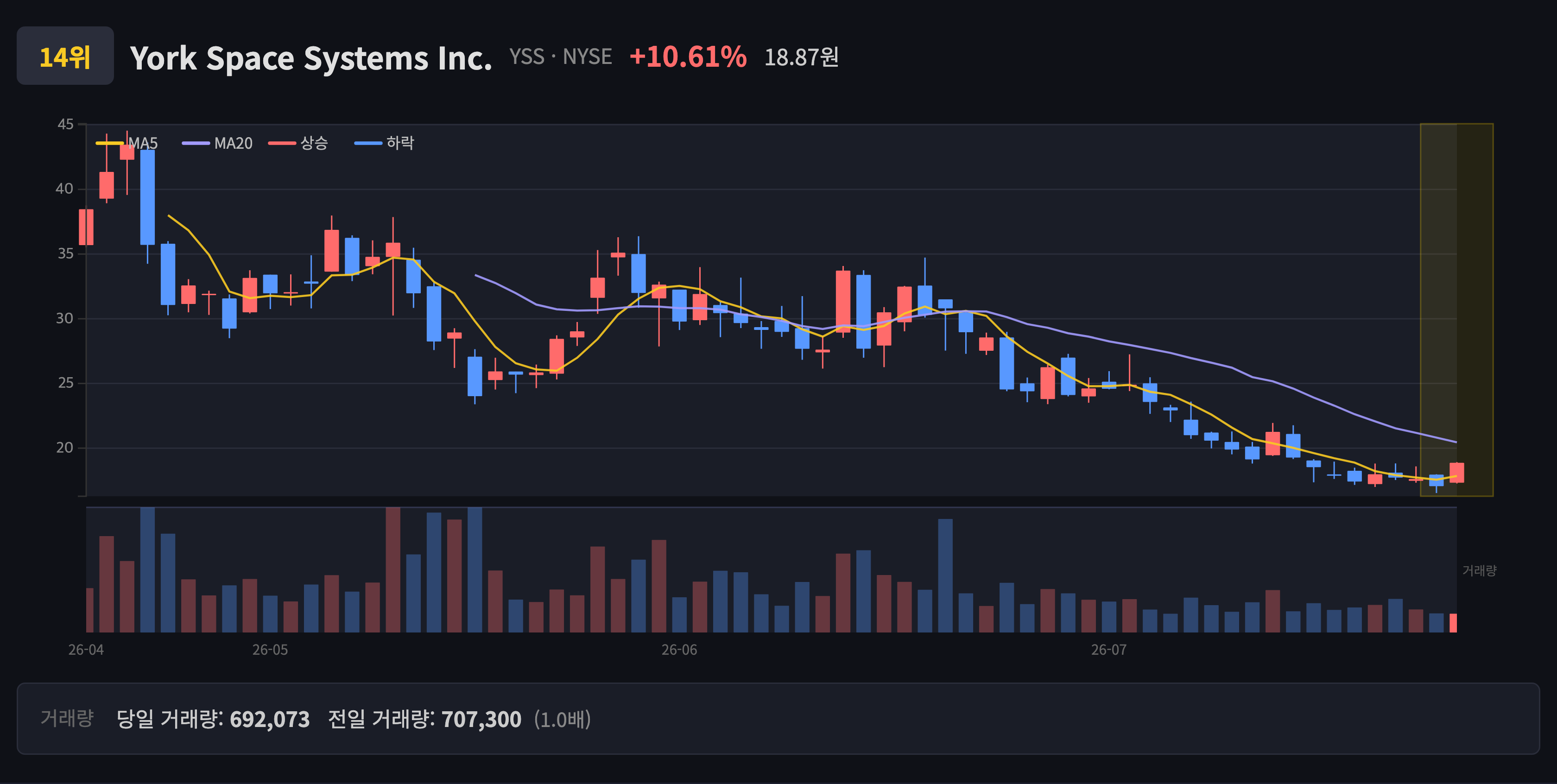Click the 25 price axis label

[x=65, y=383]
